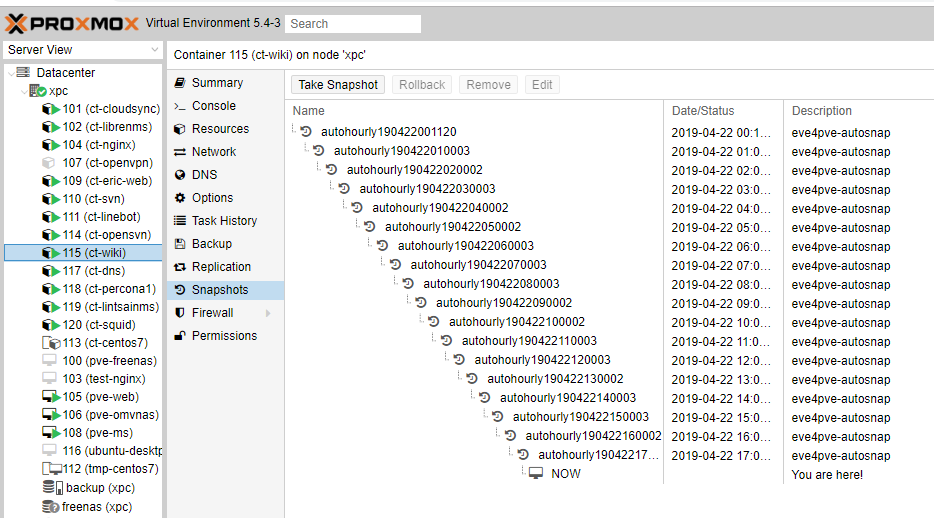Collapse the xpc node
The width and height of the screenshot is (934, 518).
pyautogui.click(x=24, y=91)
